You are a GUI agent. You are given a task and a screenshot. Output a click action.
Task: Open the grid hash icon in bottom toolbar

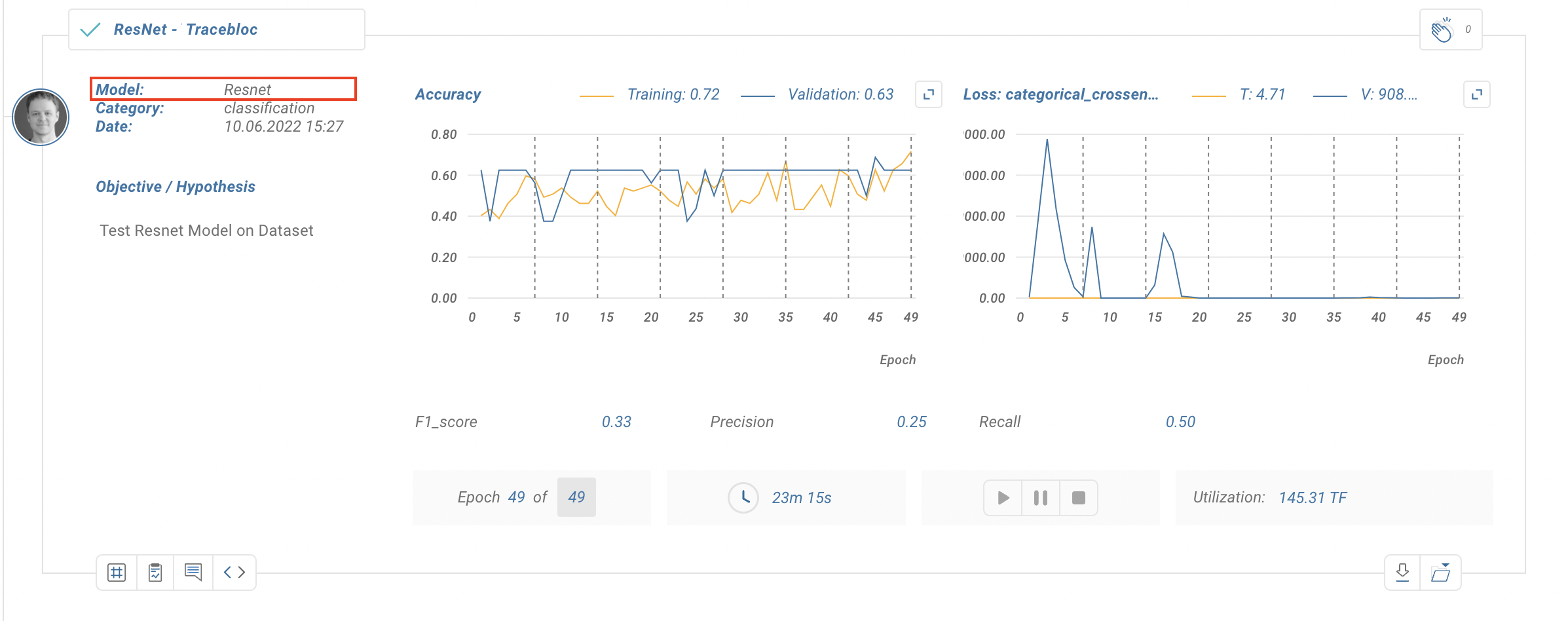pyautogui.click(x=117, y=573)
